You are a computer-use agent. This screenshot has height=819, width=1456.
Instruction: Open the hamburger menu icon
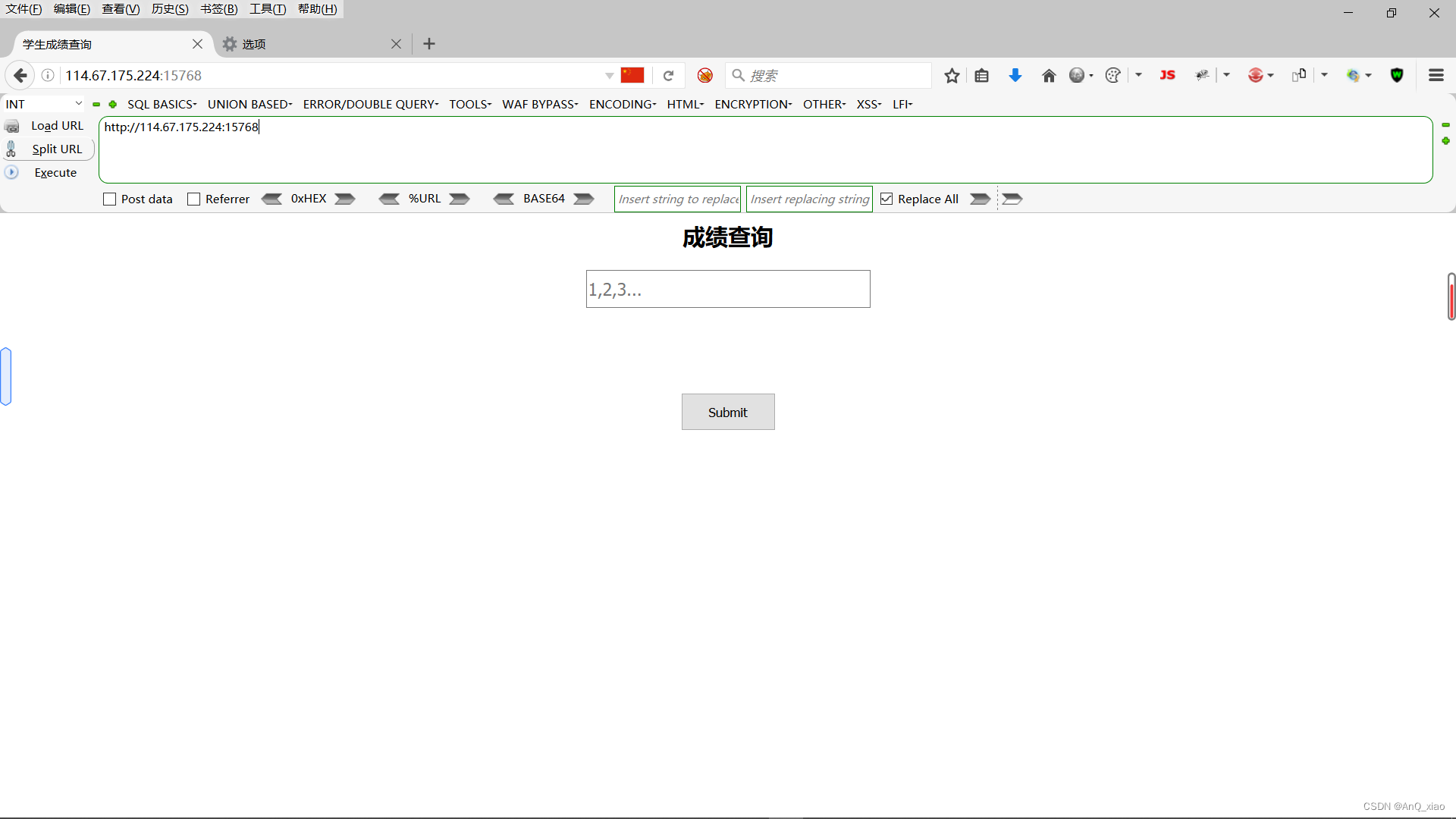tap(1436, 75)
